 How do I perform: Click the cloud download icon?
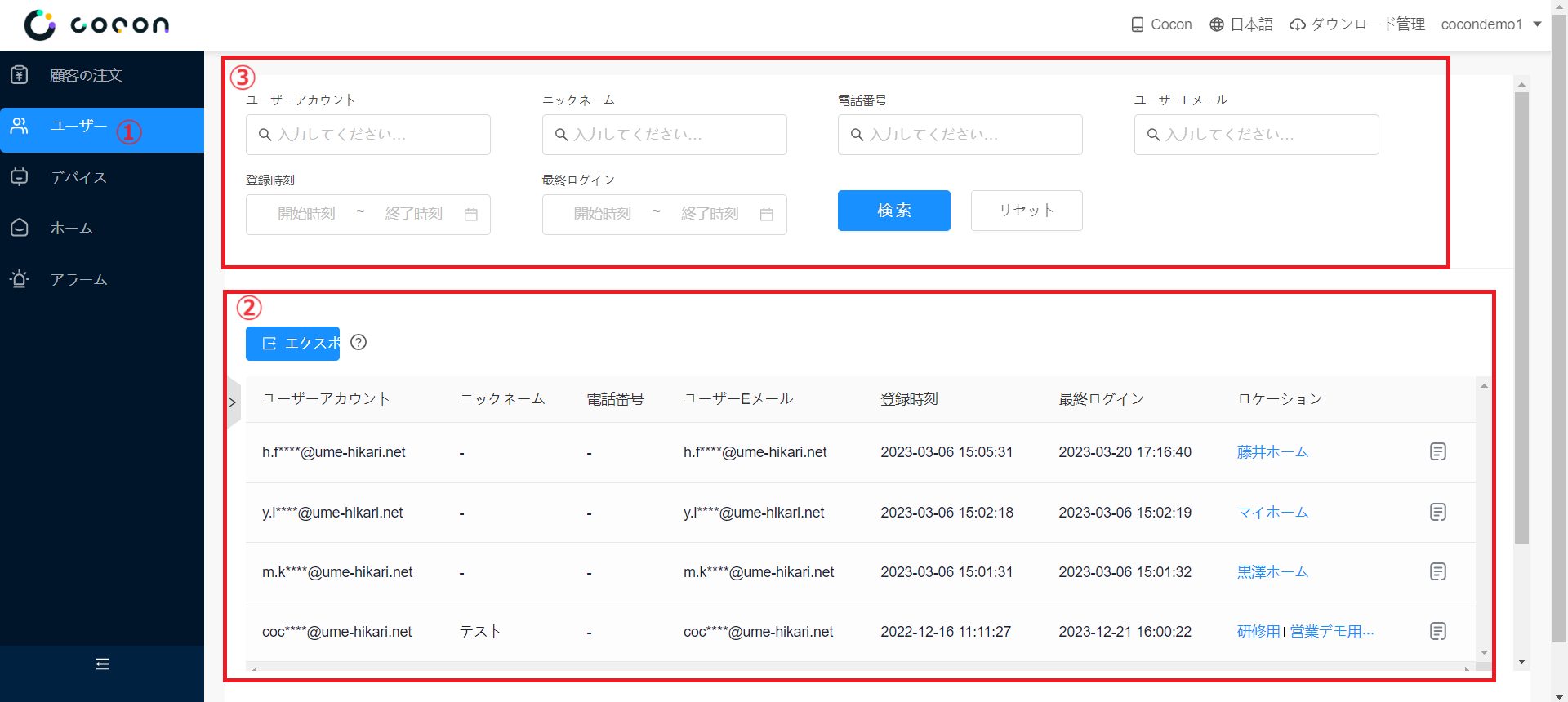click(1297, 24)
